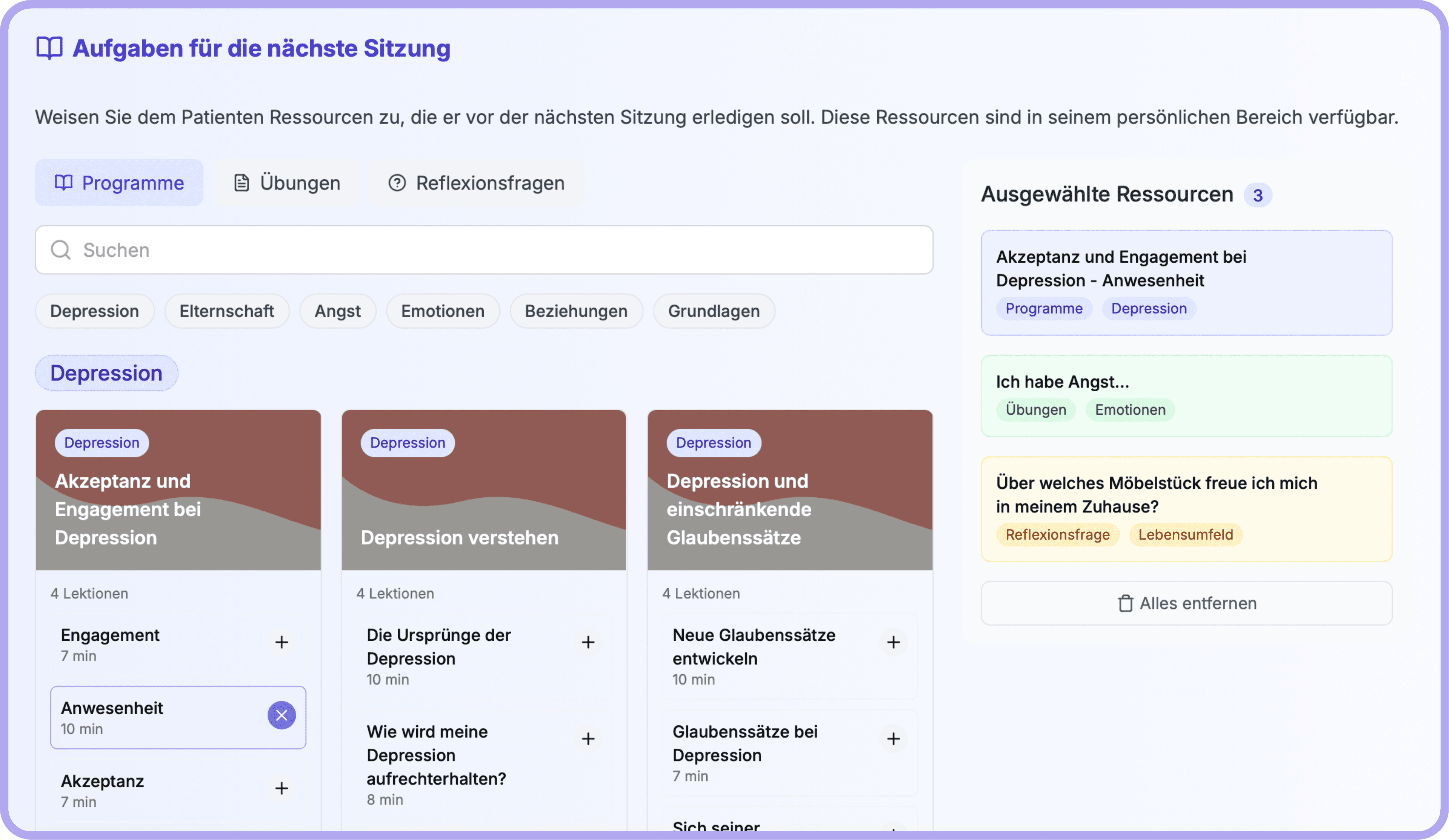The width and height of the screenshot is (1449, 840).
Task: Add the Akzeptanz lesson with plus icon
Action: (281, 788)
